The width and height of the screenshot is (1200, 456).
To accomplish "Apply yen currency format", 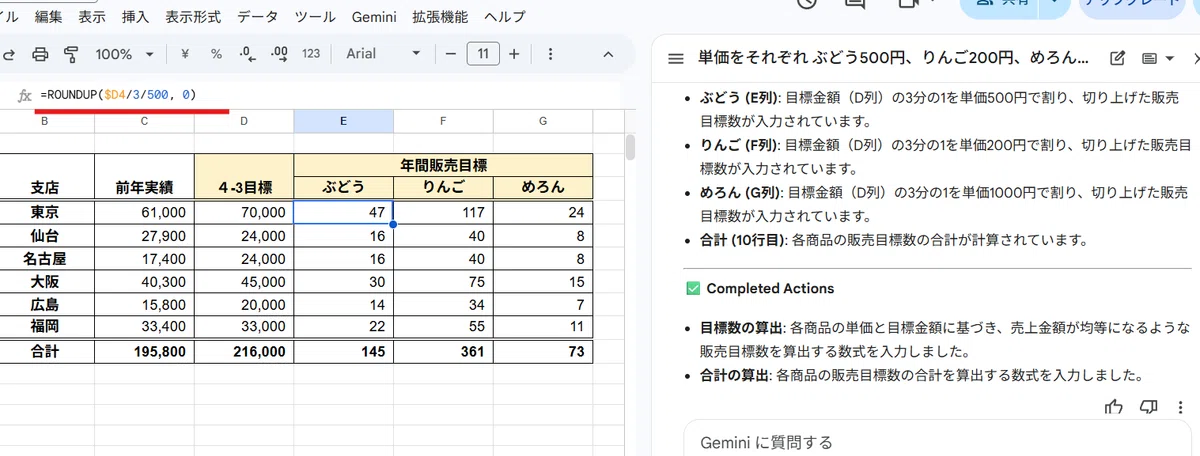I will coord(186,54).
